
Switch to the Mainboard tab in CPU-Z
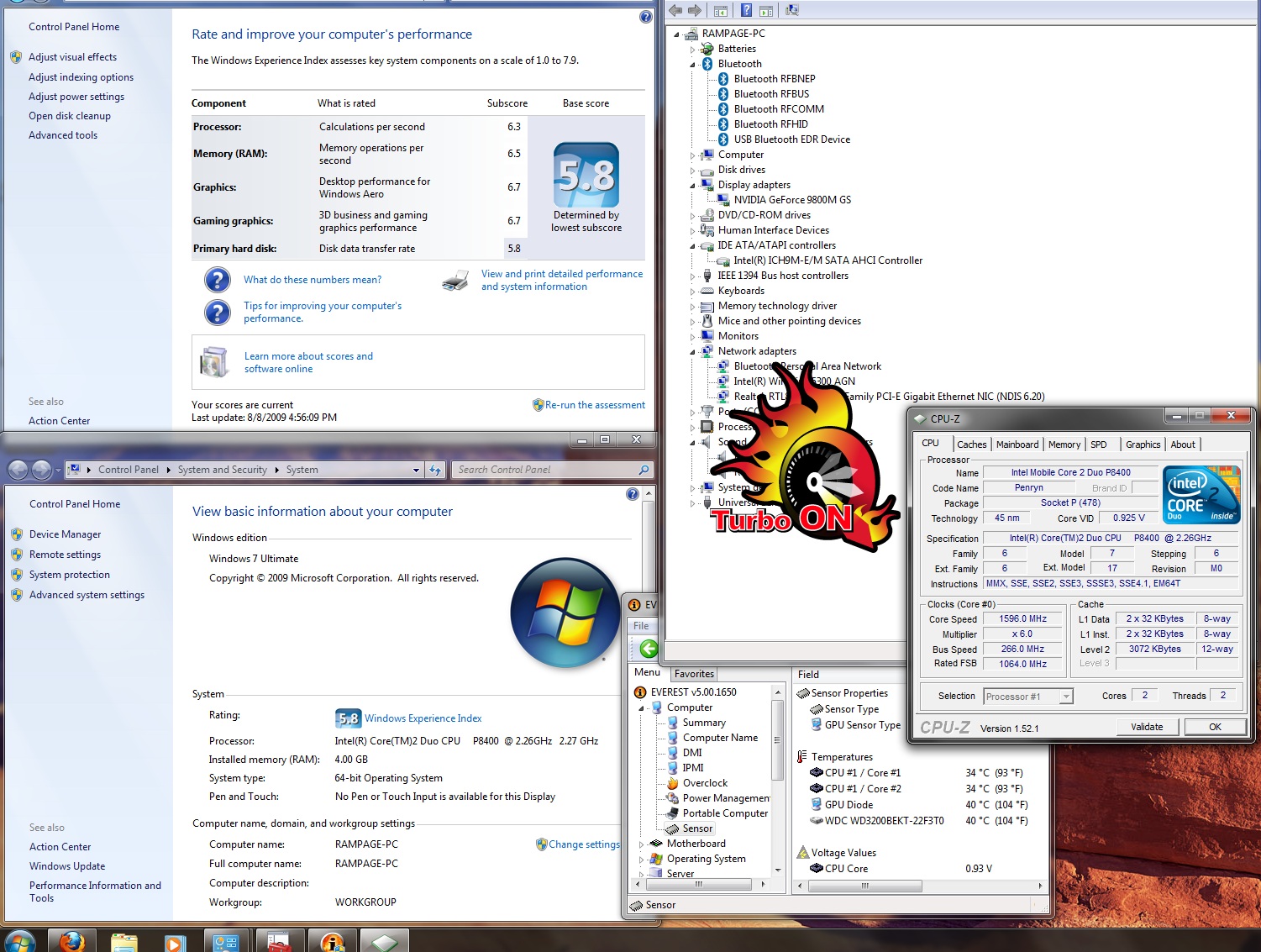pyautogui.click(x=1017, y=444)
